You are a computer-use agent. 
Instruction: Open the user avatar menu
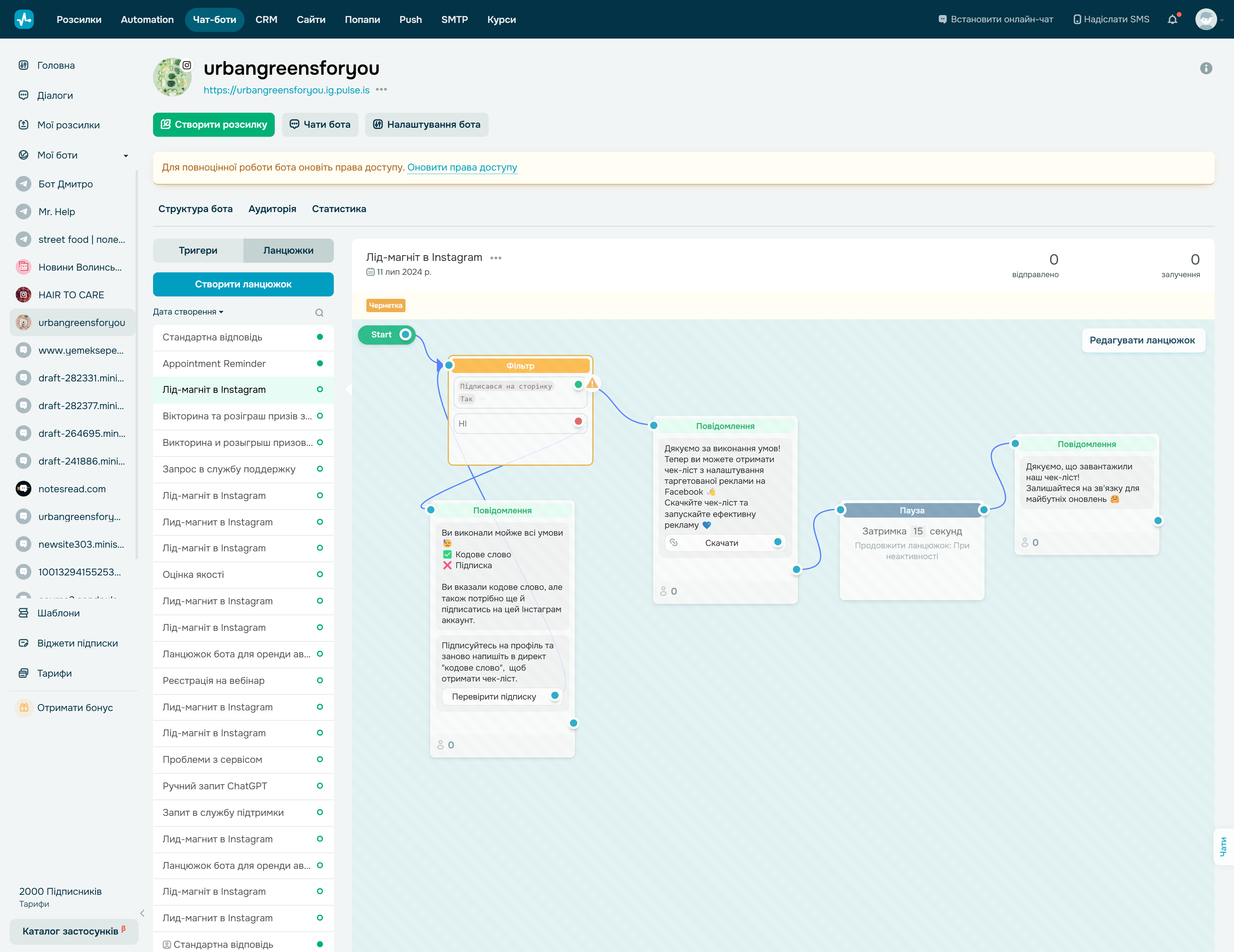(x=1206, y=19)
